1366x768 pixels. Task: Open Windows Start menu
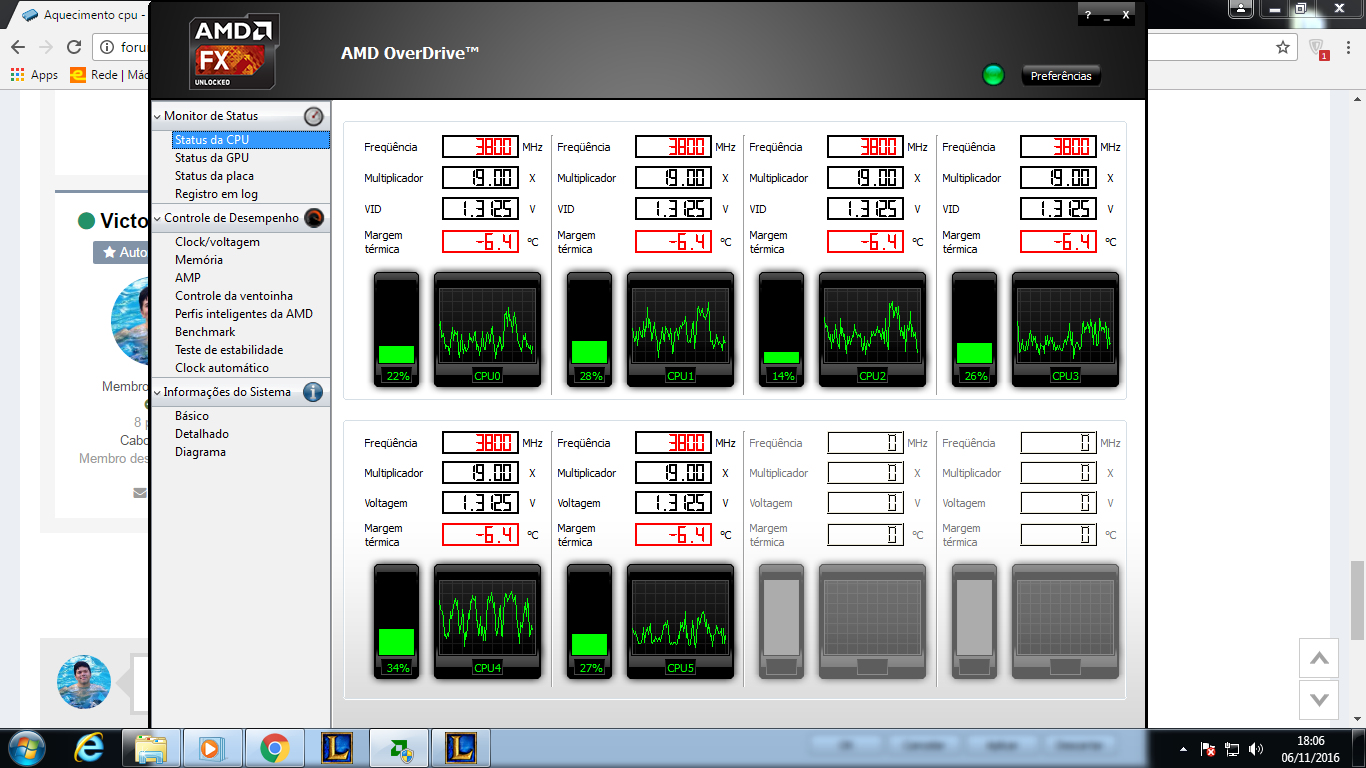[x=26, y=747]
